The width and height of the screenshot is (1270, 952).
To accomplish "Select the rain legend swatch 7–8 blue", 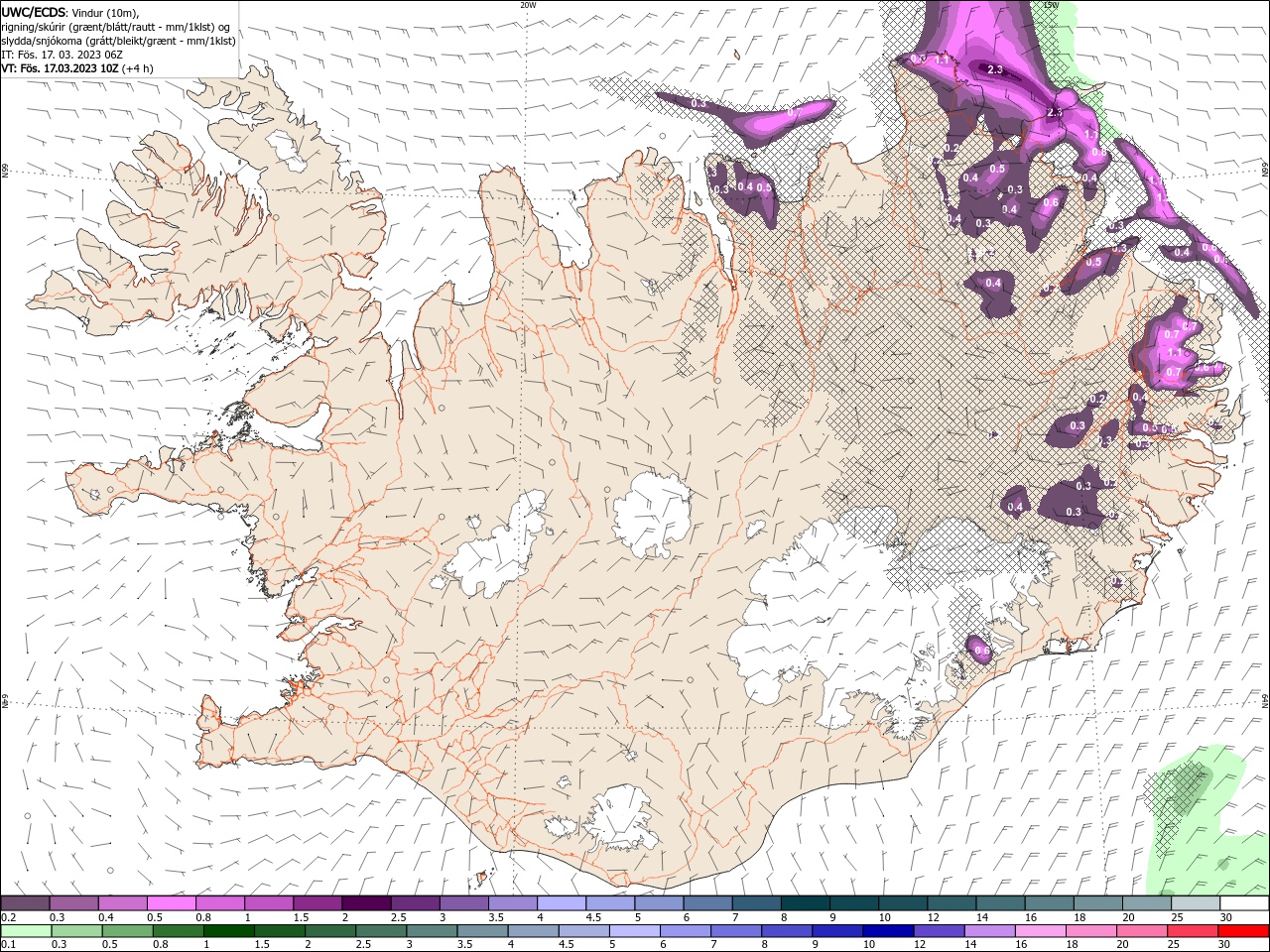I will [x=736, y=931].
